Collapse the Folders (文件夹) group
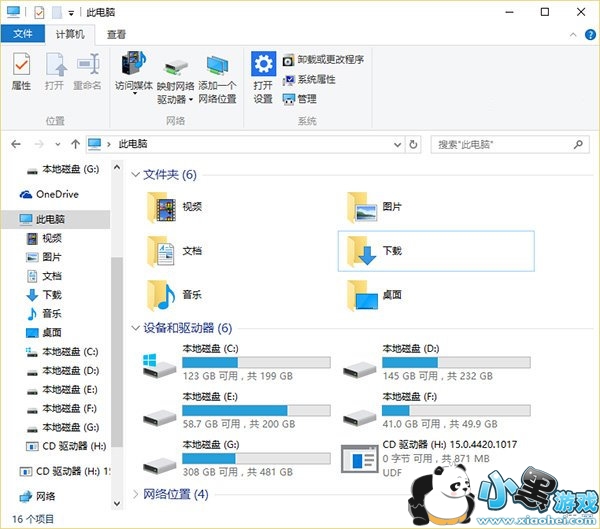 pyautogui.click(x=135, y=175)
